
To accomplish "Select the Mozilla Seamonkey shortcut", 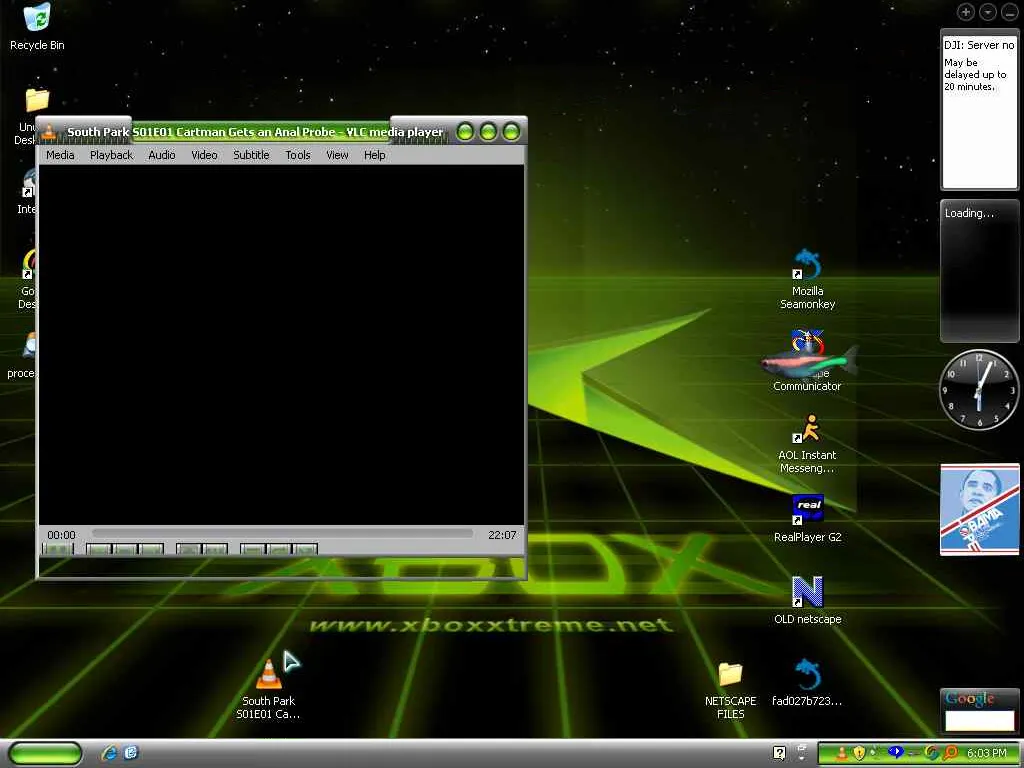I will point(807,280).
